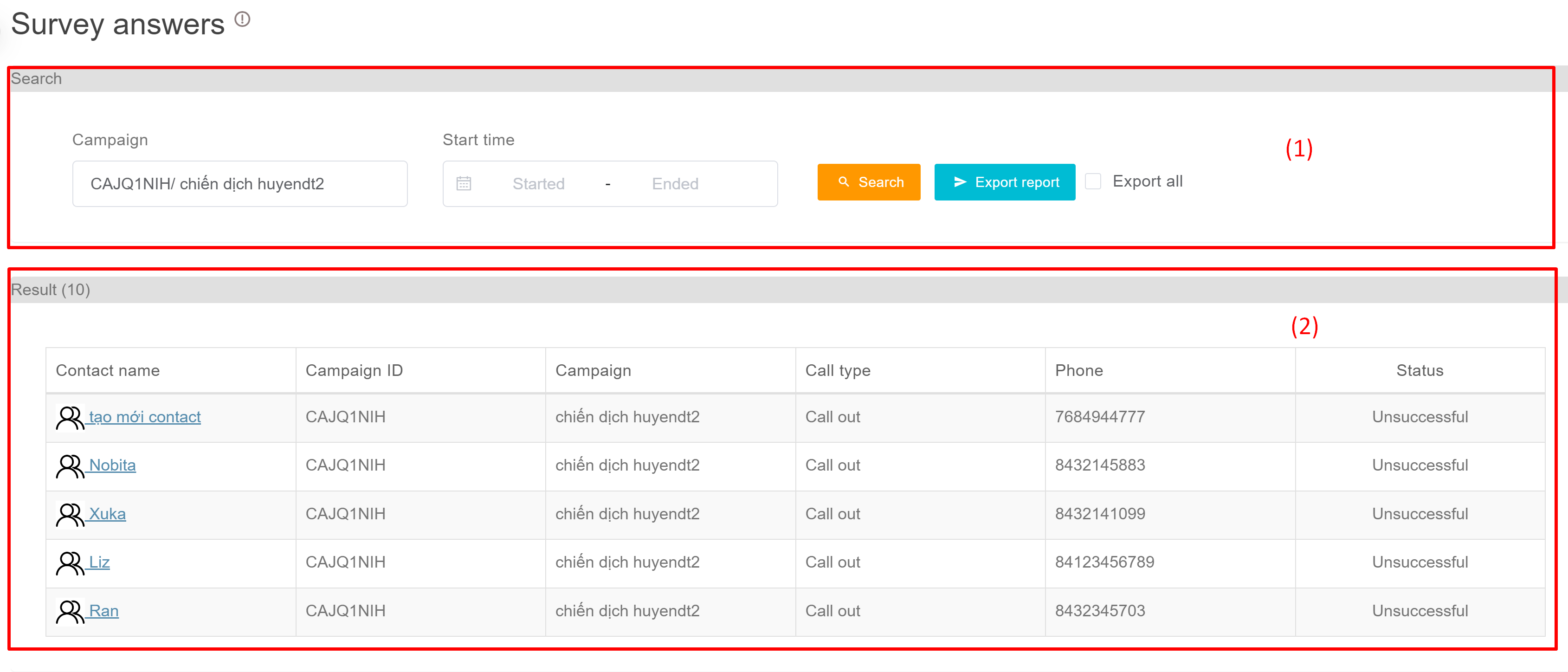The height and width of the screenshot is (672, 1568).
Task: Click the contact icon beside Liz
Action: click(70, 563)
